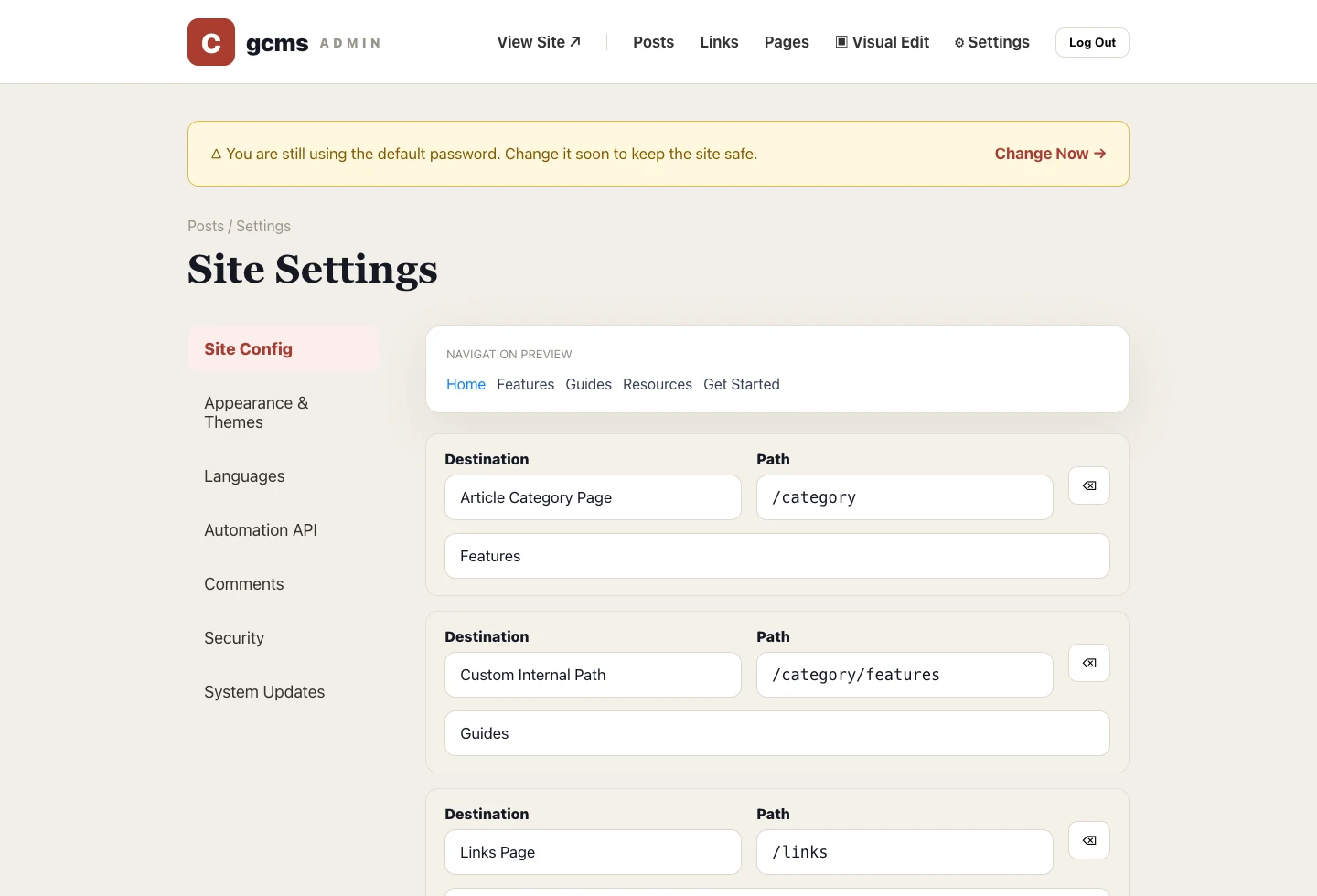Open Settings from the top nav
Image resolution: width=1317 pixels, height=896 pixels.
tap(991, 42)
